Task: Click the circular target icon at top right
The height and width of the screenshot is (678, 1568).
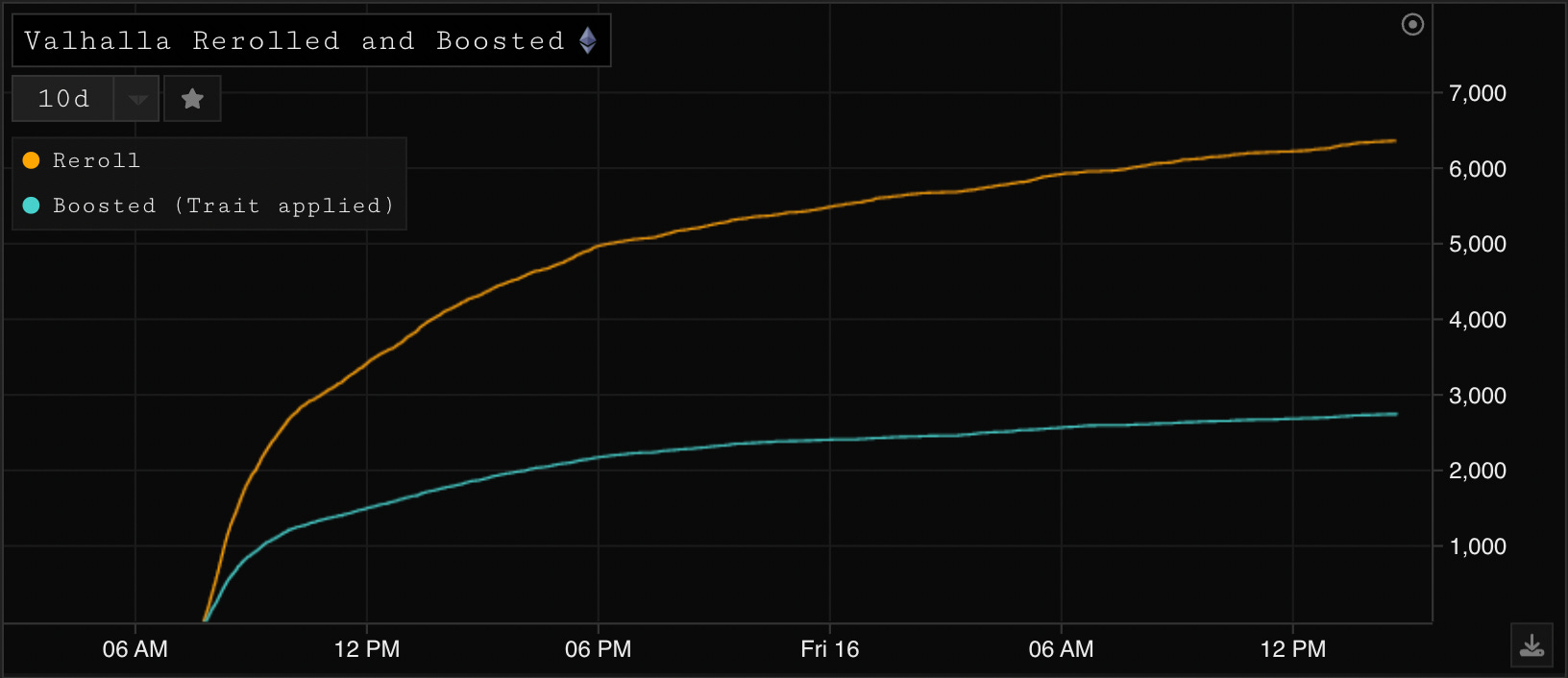Action: 1412,24
